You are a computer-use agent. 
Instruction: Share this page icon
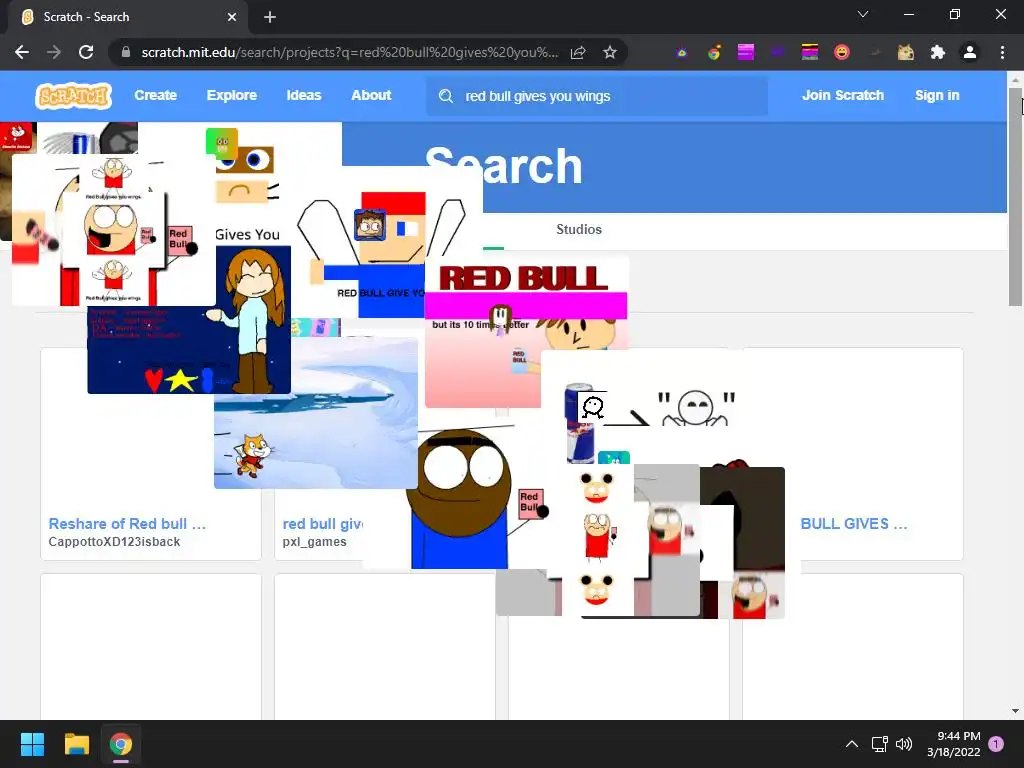tap(578, 52)
